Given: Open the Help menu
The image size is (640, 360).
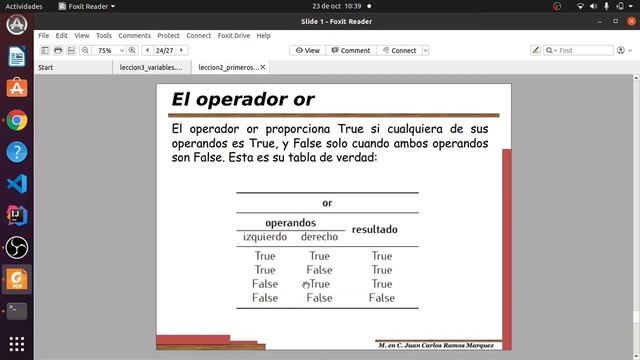Looking at the screenshot, I should pyautogui.click(x=263, y=36).
